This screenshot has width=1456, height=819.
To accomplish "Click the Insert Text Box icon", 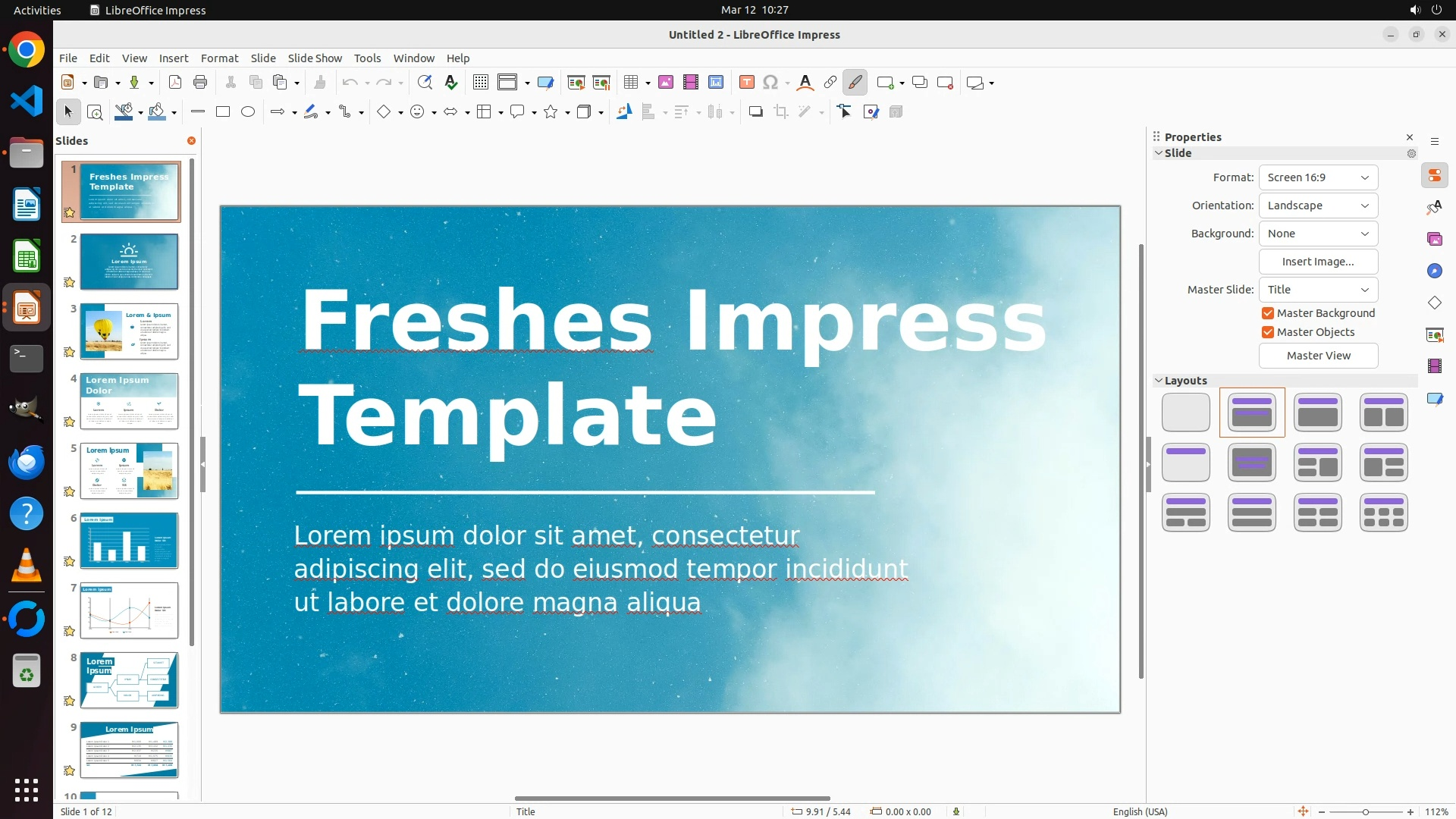I will point(746,83).
